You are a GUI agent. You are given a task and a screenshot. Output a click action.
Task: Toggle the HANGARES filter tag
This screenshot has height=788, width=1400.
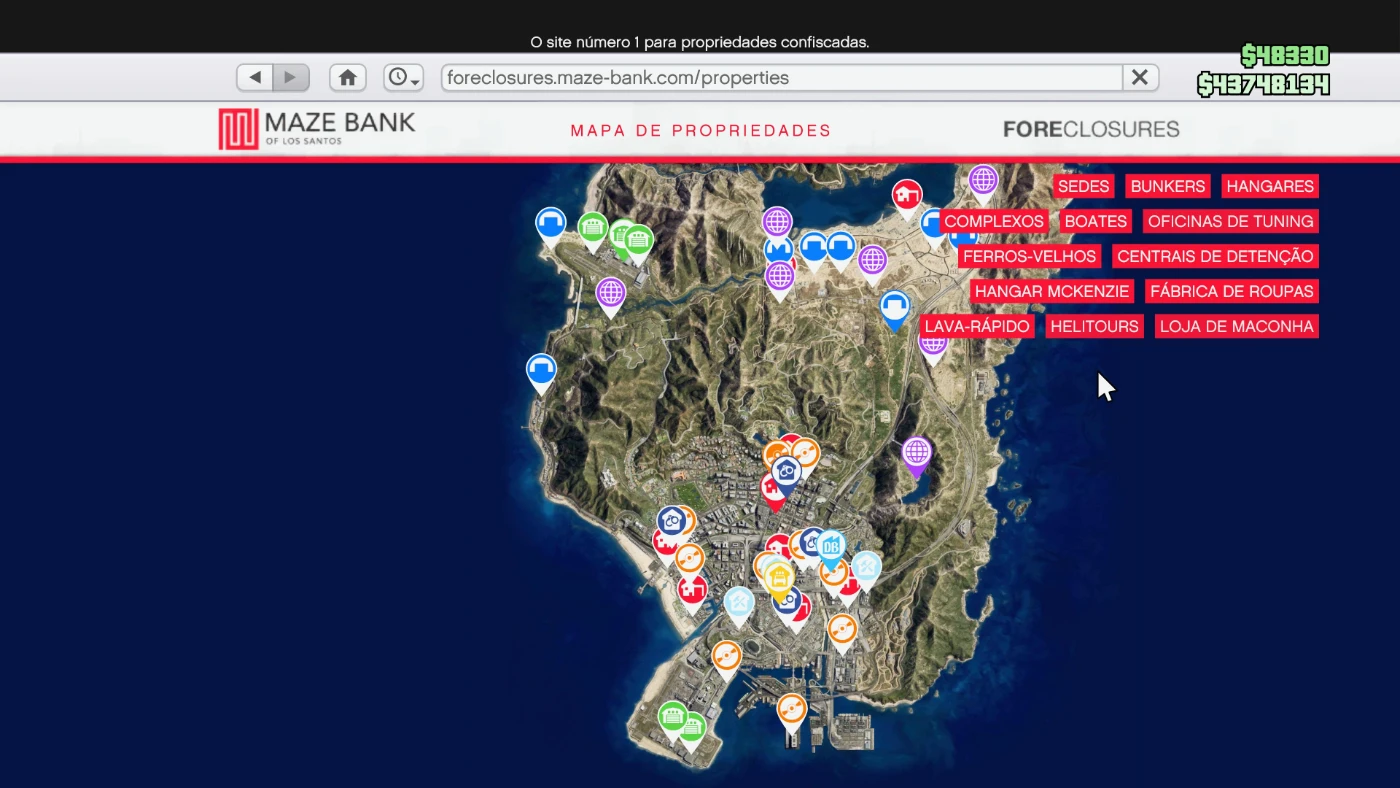(1270, 186)
